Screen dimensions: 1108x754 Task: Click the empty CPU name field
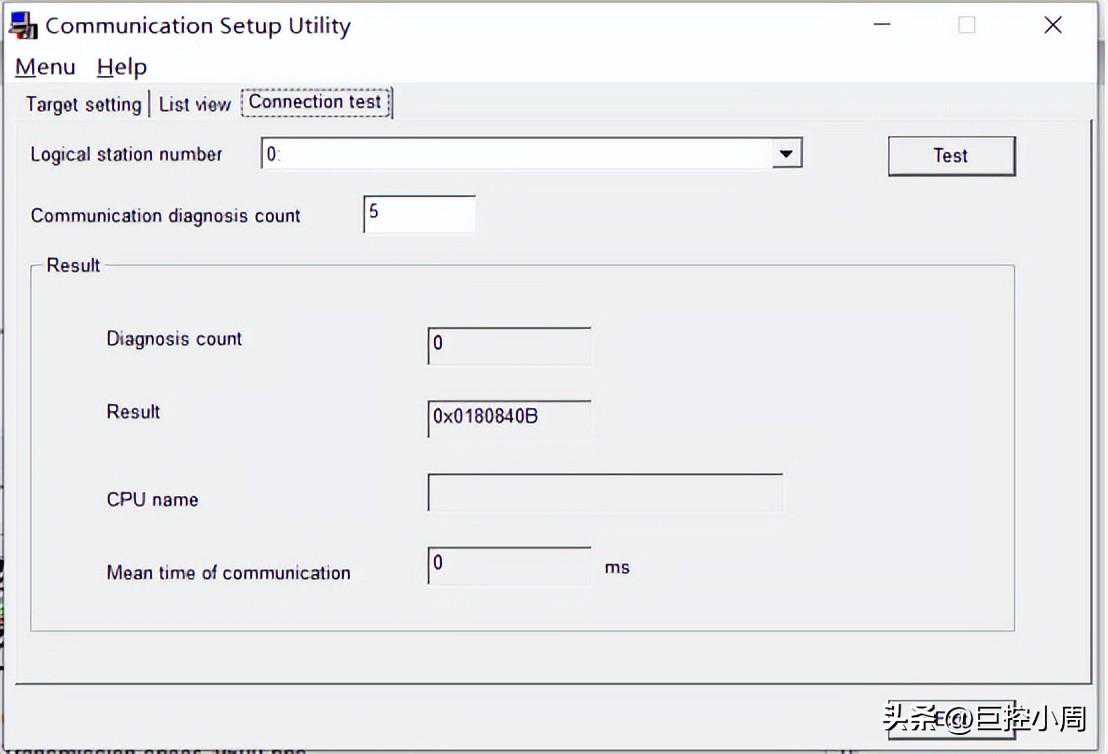[605, 493]
